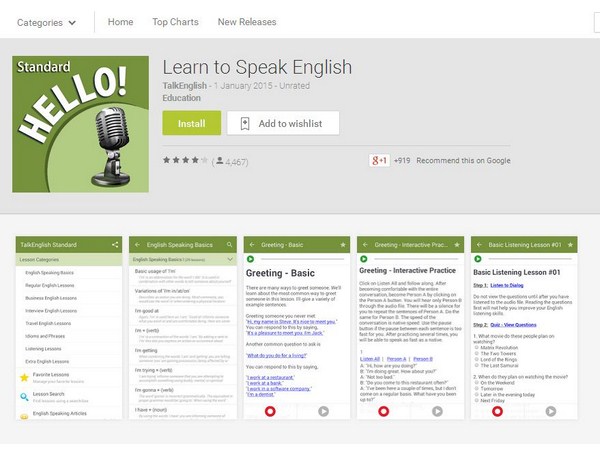Select the On the Weekend radio option
The image size is (600, 450).
(476, 382)
